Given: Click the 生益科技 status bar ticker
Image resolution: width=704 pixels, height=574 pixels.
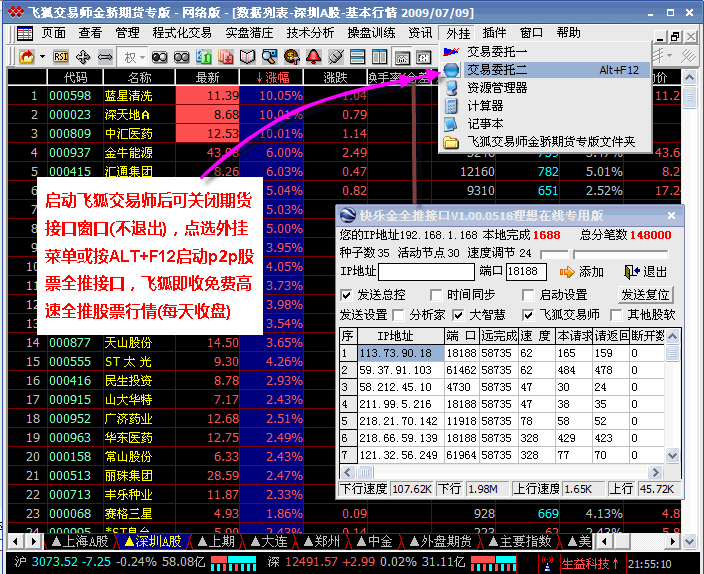Looking at the screenshot, I should 590,564.
